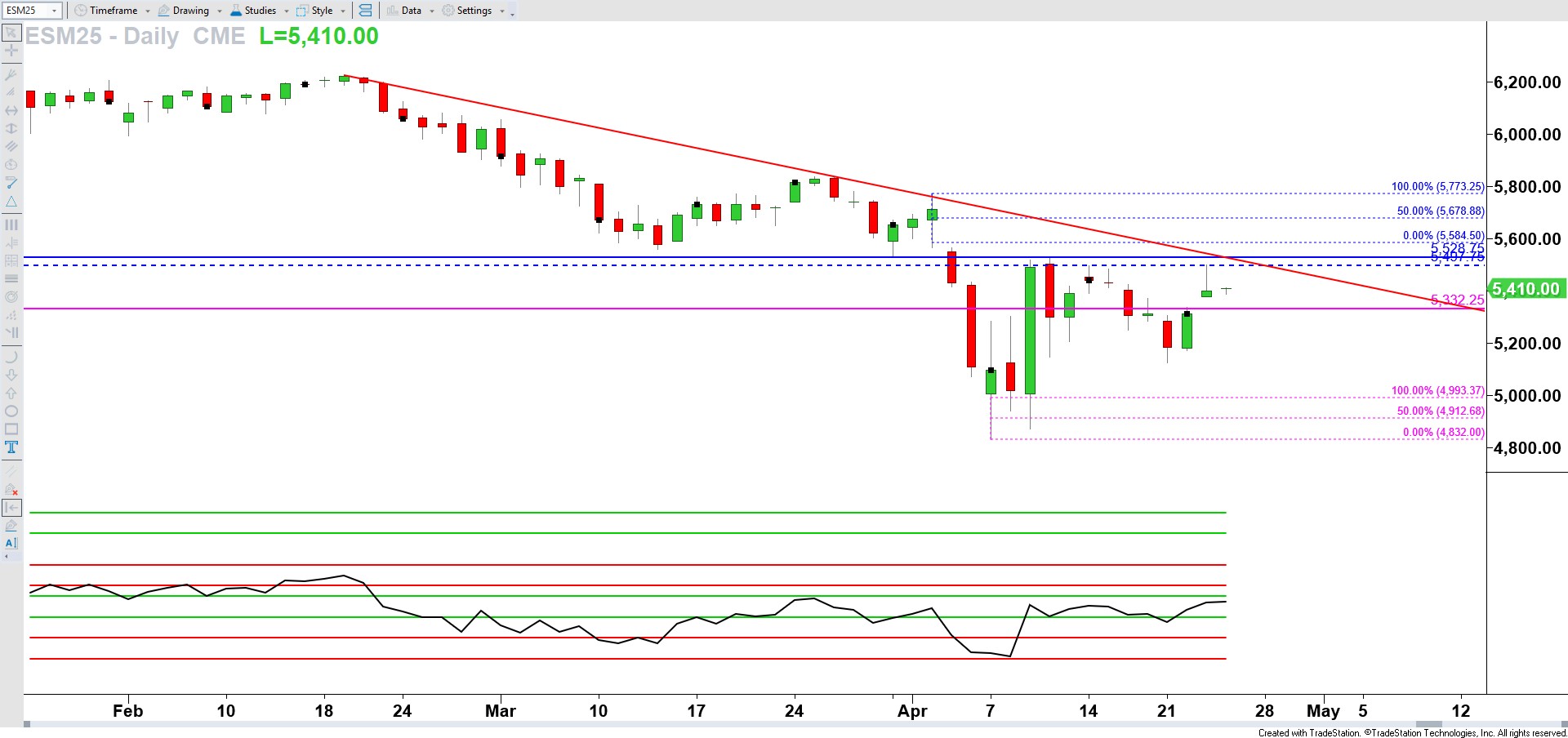
Task: Toggle the snap-to-left arrow bar mode
Action: (x=11, y=507)
